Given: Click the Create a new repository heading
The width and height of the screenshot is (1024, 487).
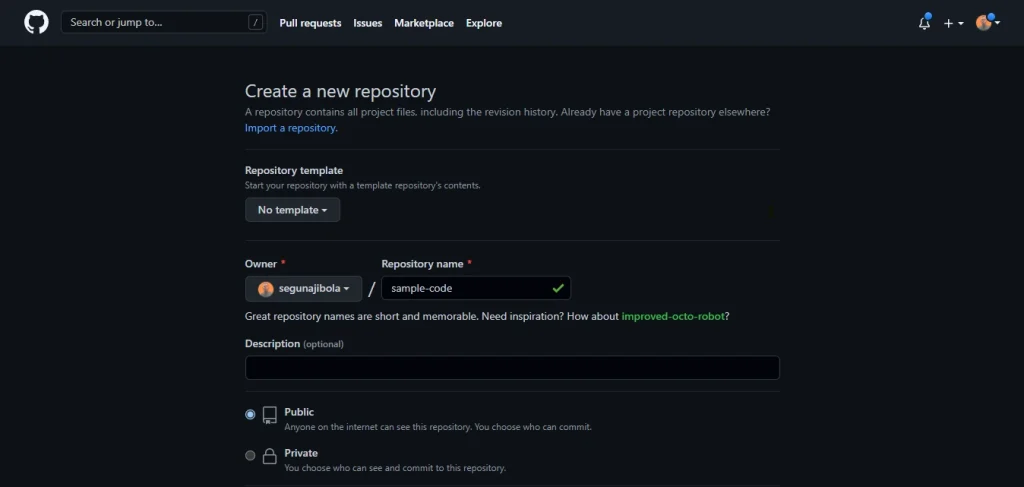Looking at the screenshot, I should (340, 91).
